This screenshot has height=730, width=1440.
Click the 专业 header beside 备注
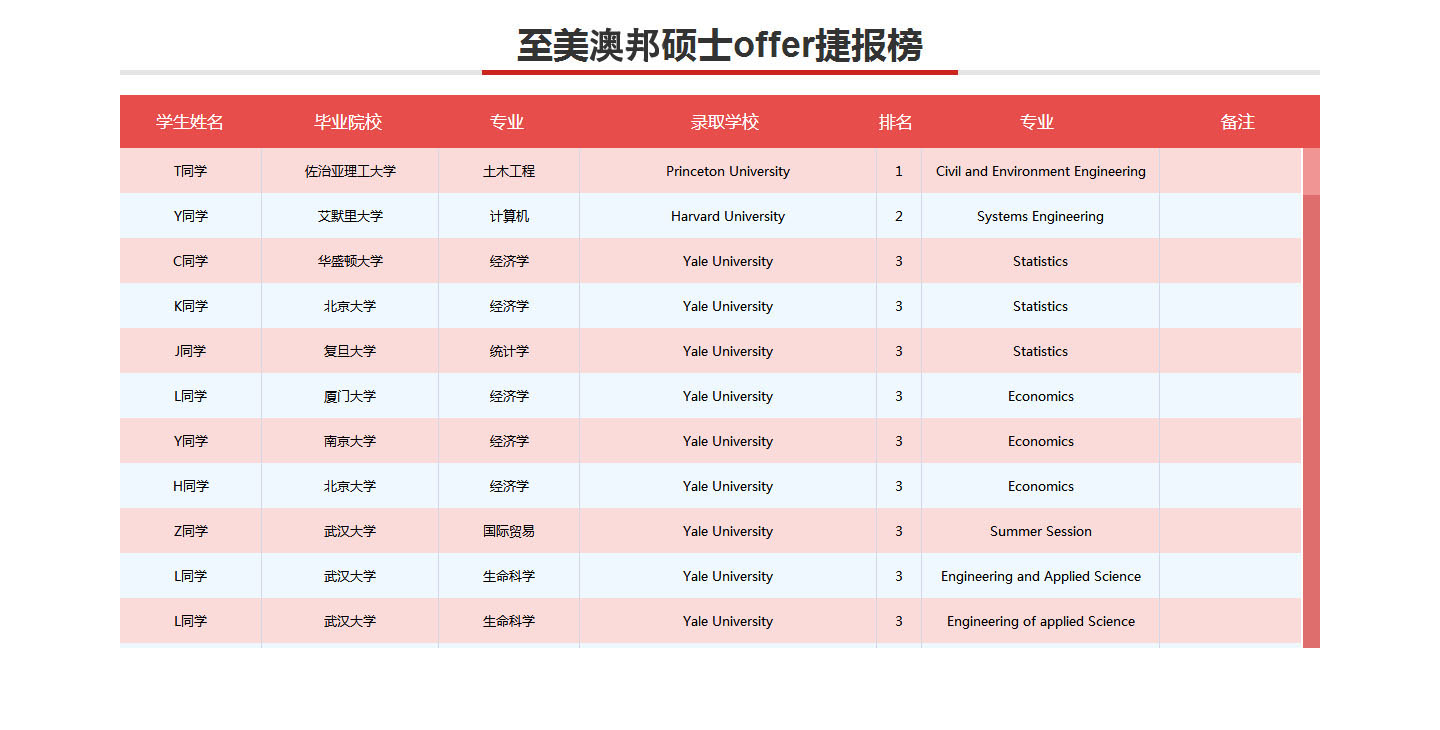[1037, 122]
